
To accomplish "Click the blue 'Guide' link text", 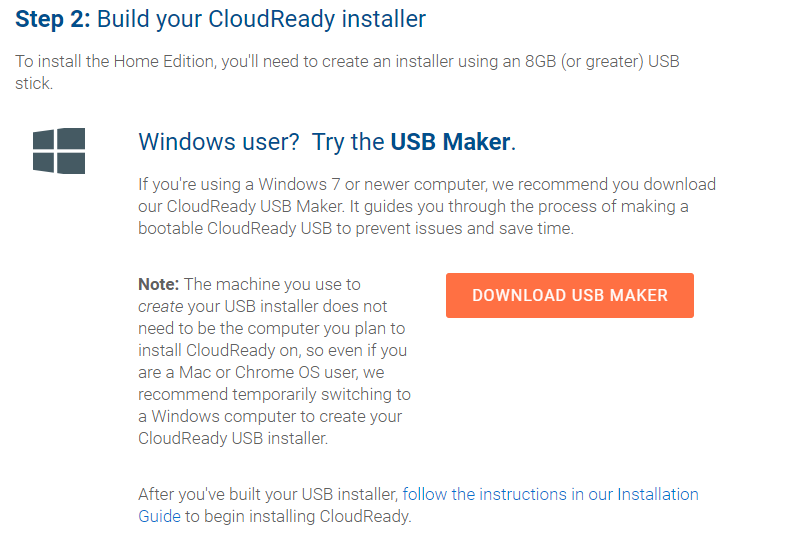I will click(159, 516).
